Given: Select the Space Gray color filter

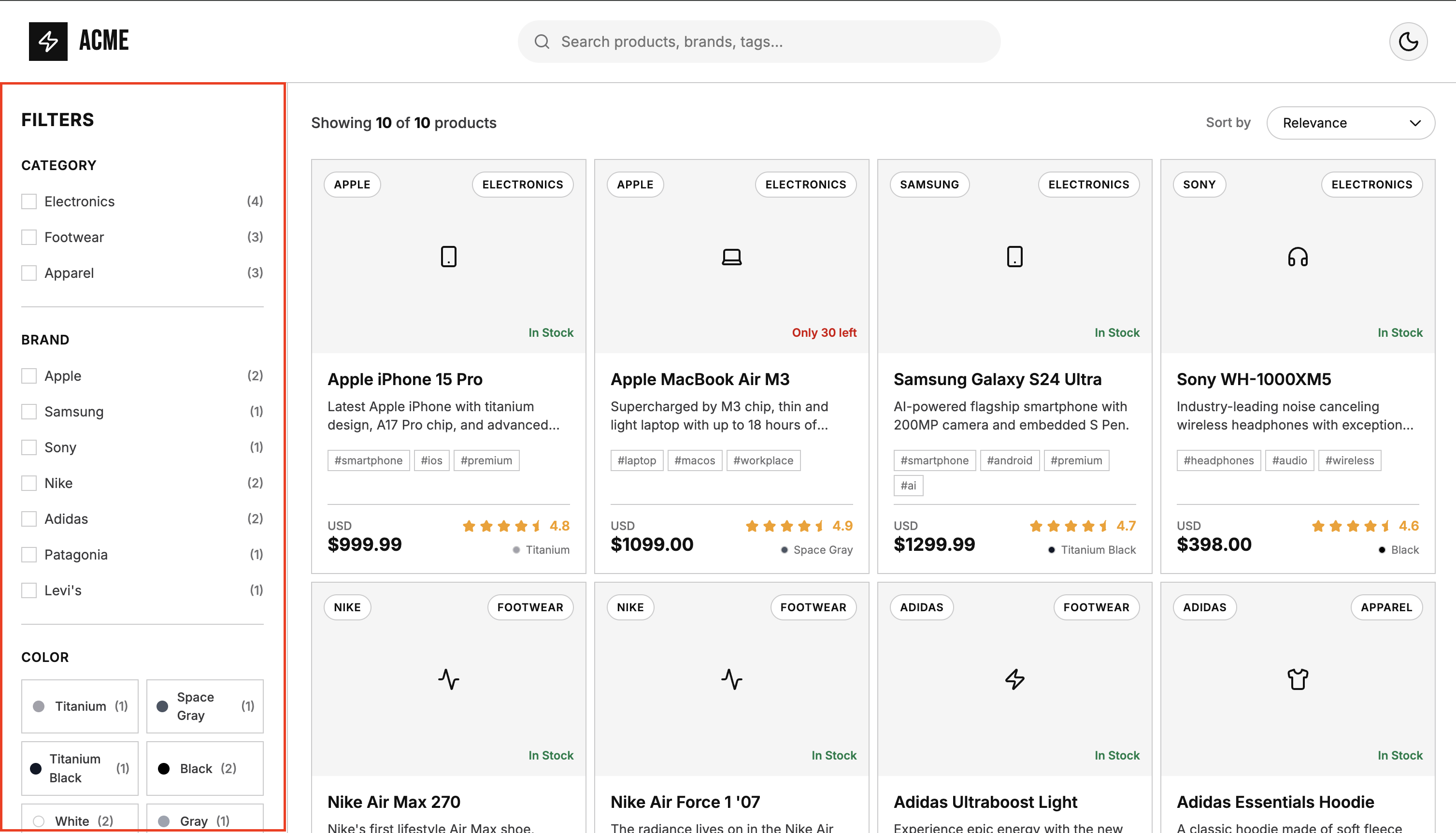Looking at the screenshot, I should click(x=205, y=706).
